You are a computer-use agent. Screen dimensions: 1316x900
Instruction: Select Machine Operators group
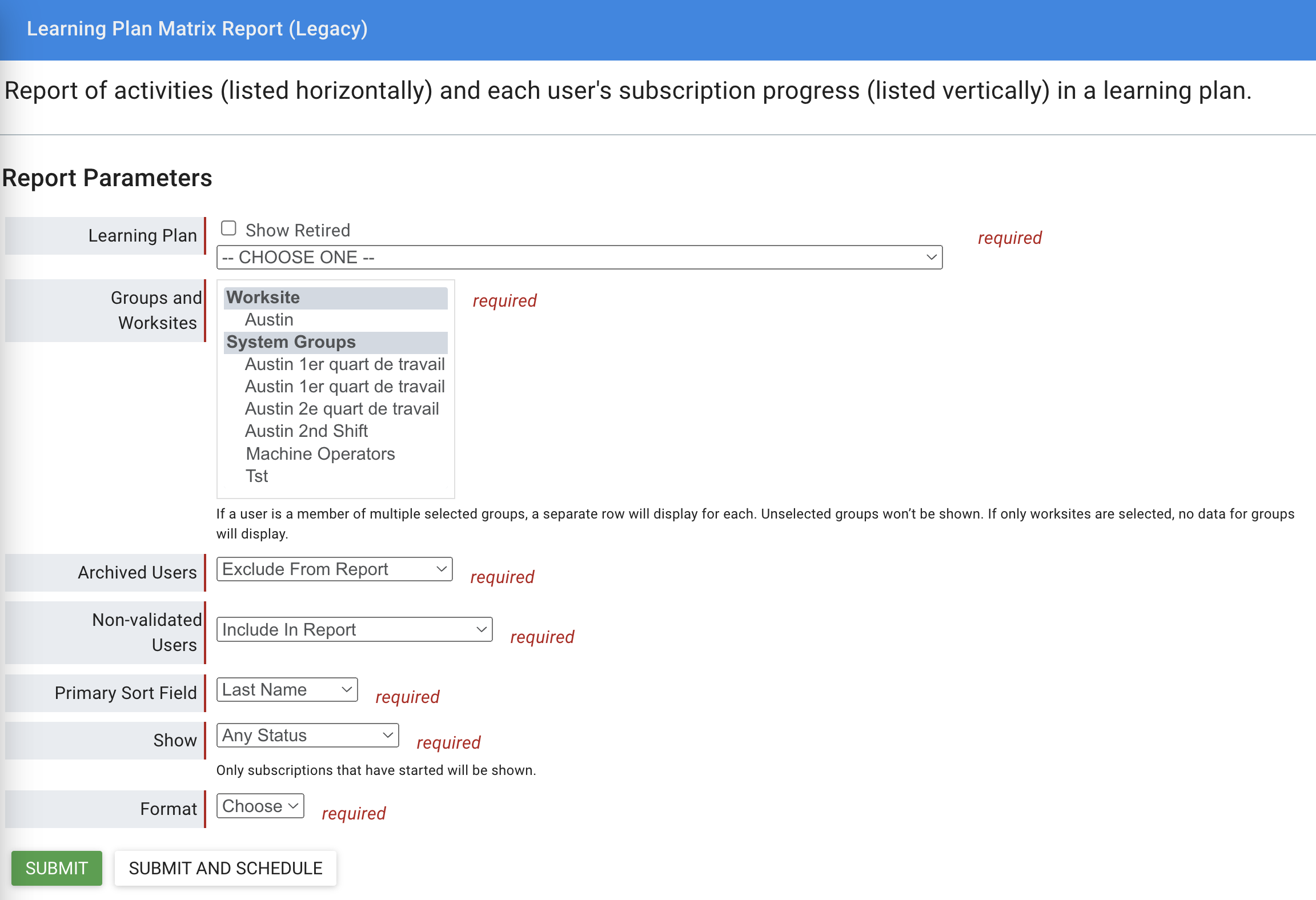(320, 454)
